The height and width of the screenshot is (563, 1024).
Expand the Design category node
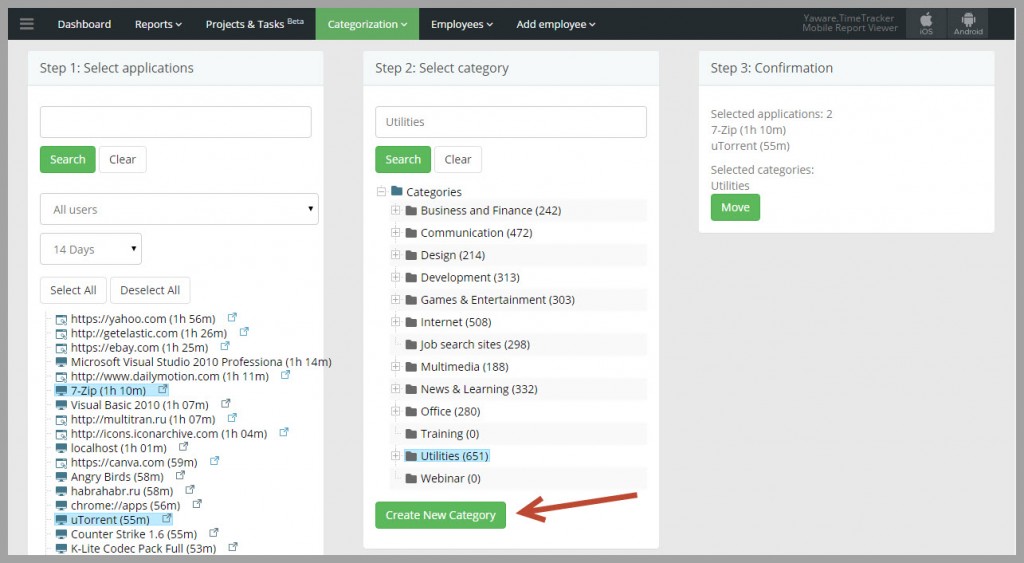(395, 255)
